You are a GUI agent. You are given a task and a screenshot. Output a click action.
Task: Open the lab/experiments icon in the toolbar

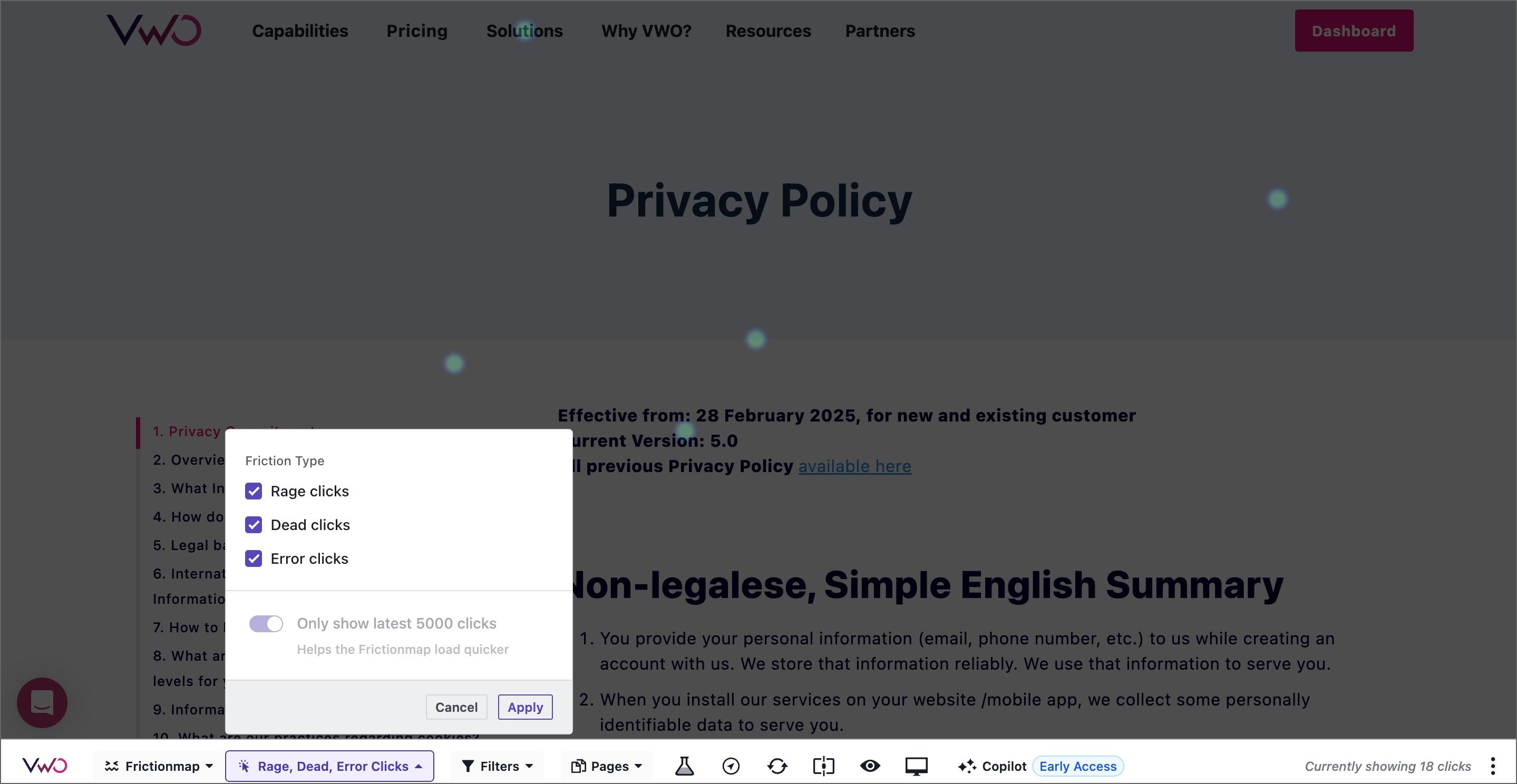coord(684,766)
